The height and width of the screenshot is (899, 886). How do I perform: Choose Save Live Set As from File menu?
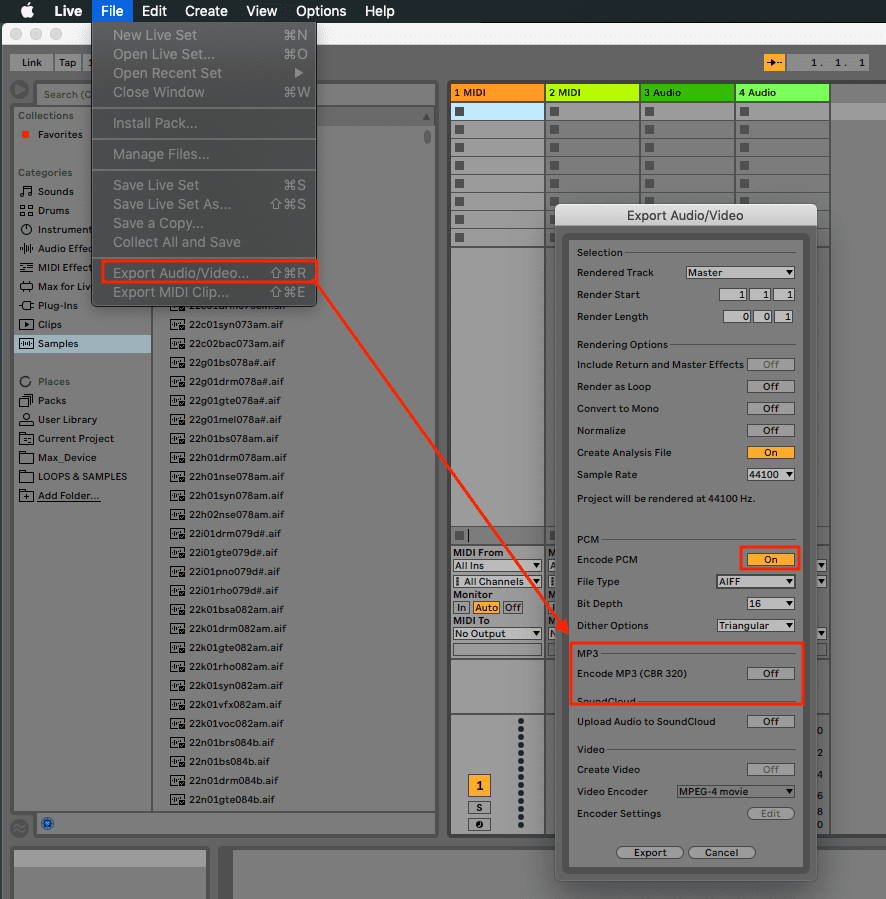(204, 204)
